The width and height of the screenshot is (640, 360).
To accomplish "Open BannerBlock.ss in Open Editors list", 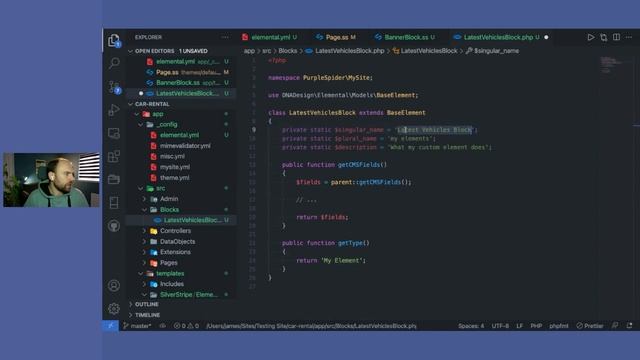I will point(182,83).
